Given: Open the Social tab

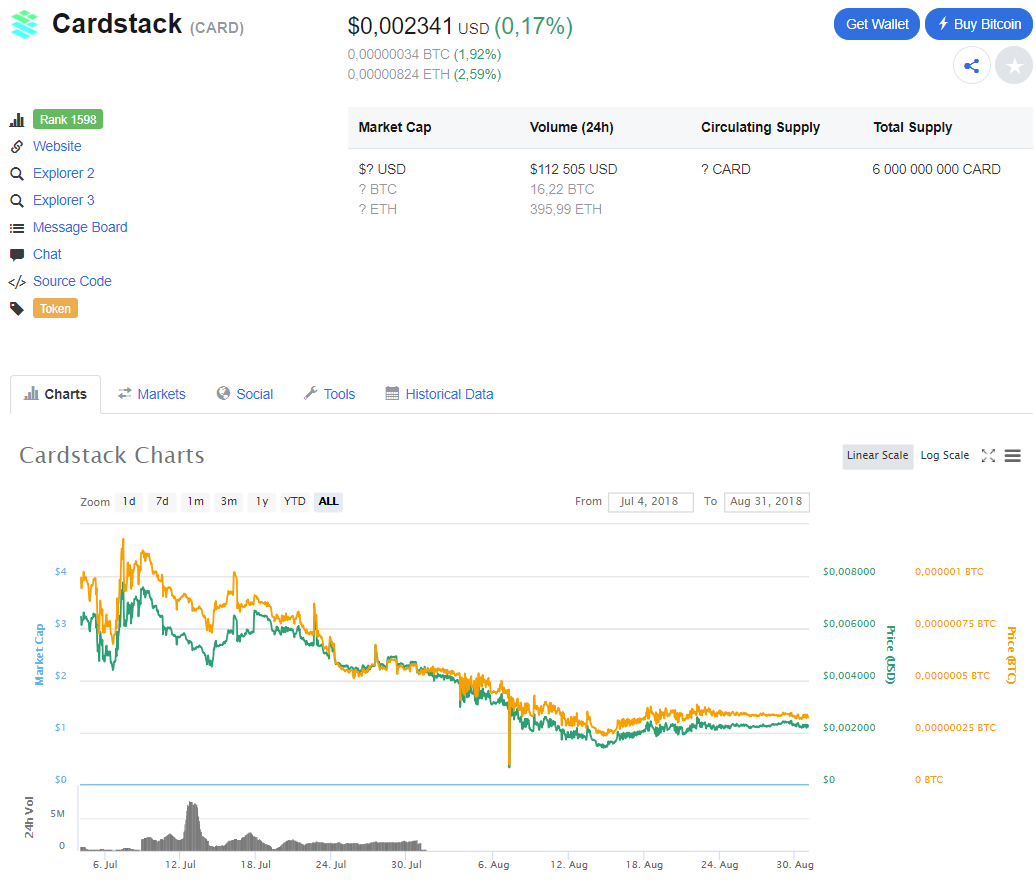Looking at the screenshot, I should 245,394.
